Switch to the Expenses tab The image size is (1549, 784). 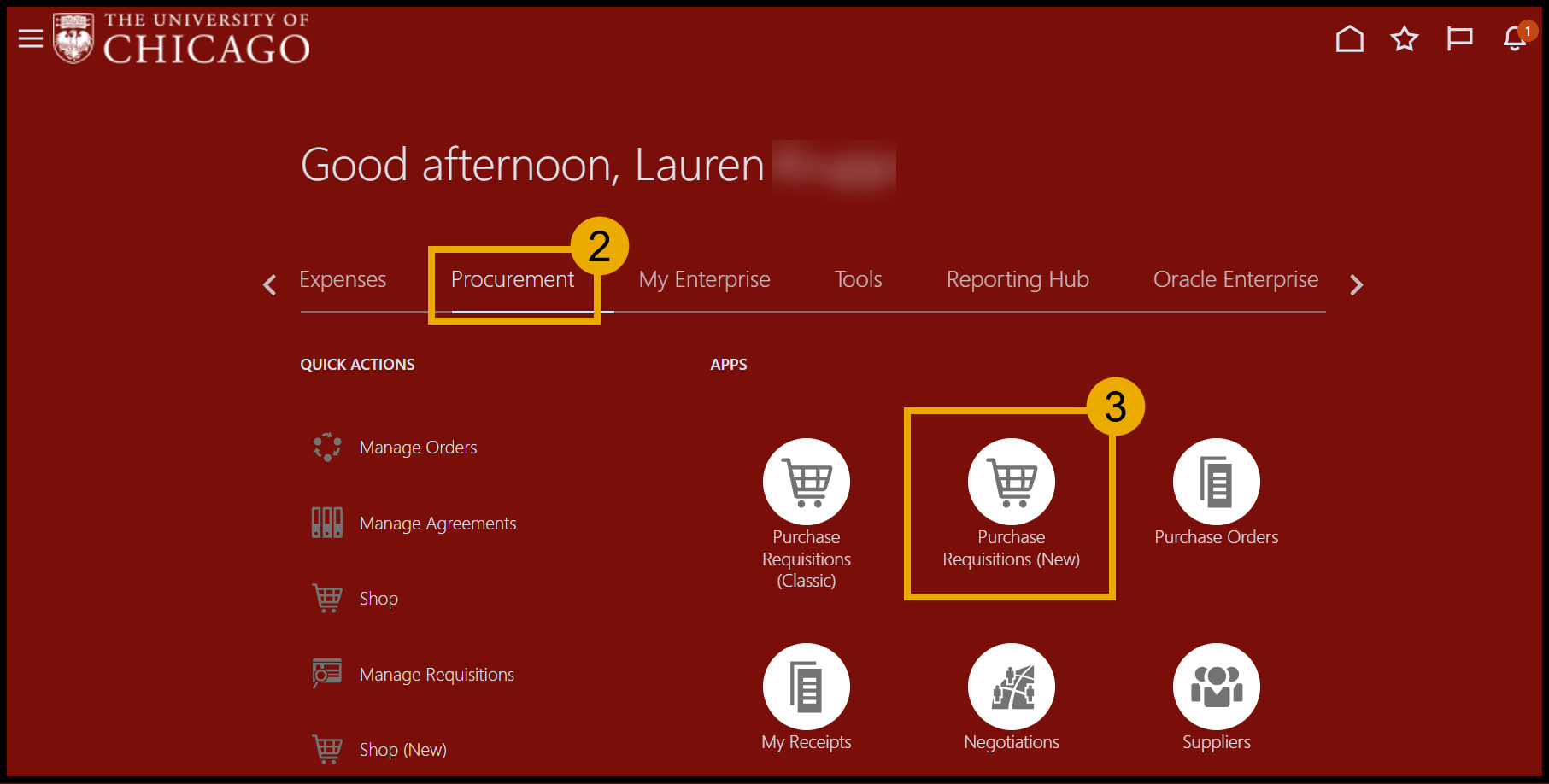(x=343, y=279)
